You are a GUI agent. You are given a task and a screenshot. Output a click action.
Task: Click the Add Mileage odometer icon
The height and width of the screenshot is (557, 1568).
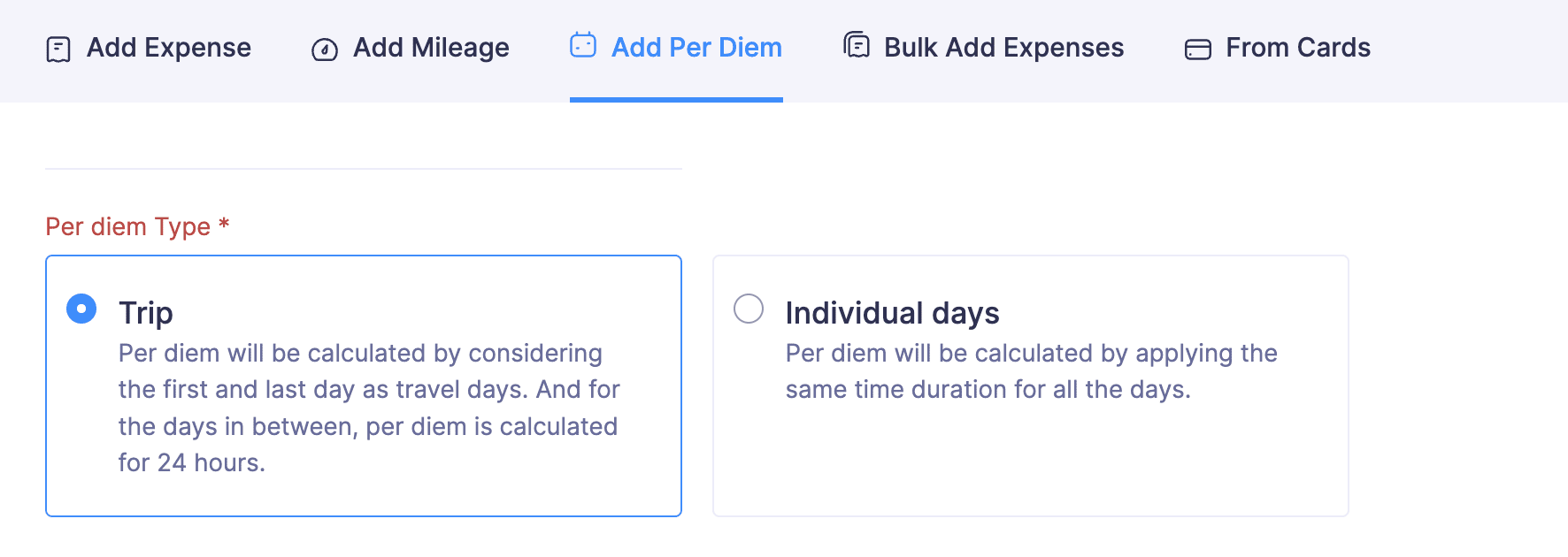325,50
